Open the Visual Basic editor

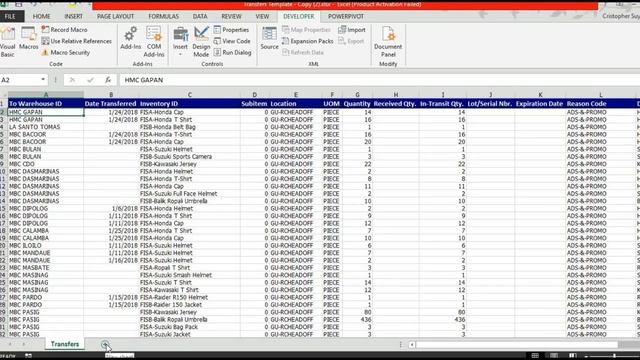[x=7, y=42]
